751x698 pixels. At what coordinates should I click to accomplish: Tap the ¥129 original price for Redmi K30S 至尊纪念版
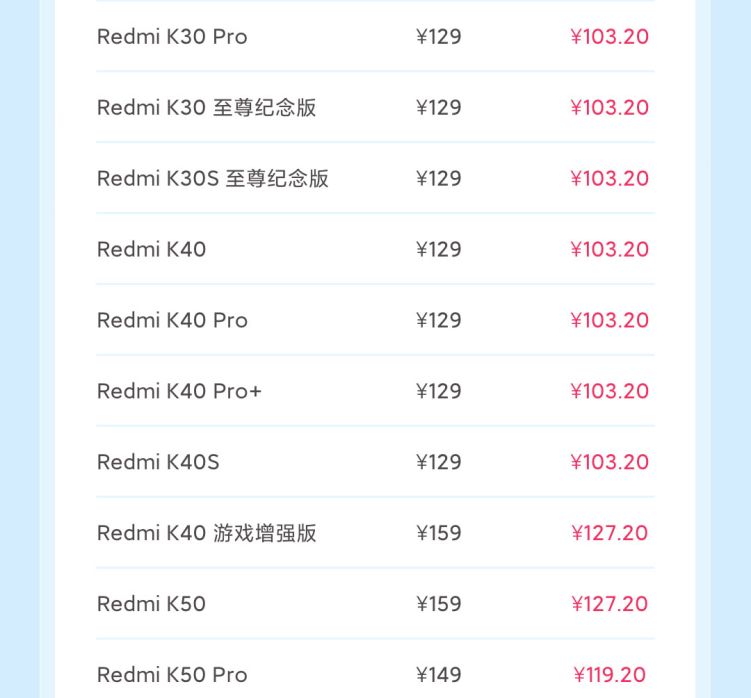click(x=438, y=179)
